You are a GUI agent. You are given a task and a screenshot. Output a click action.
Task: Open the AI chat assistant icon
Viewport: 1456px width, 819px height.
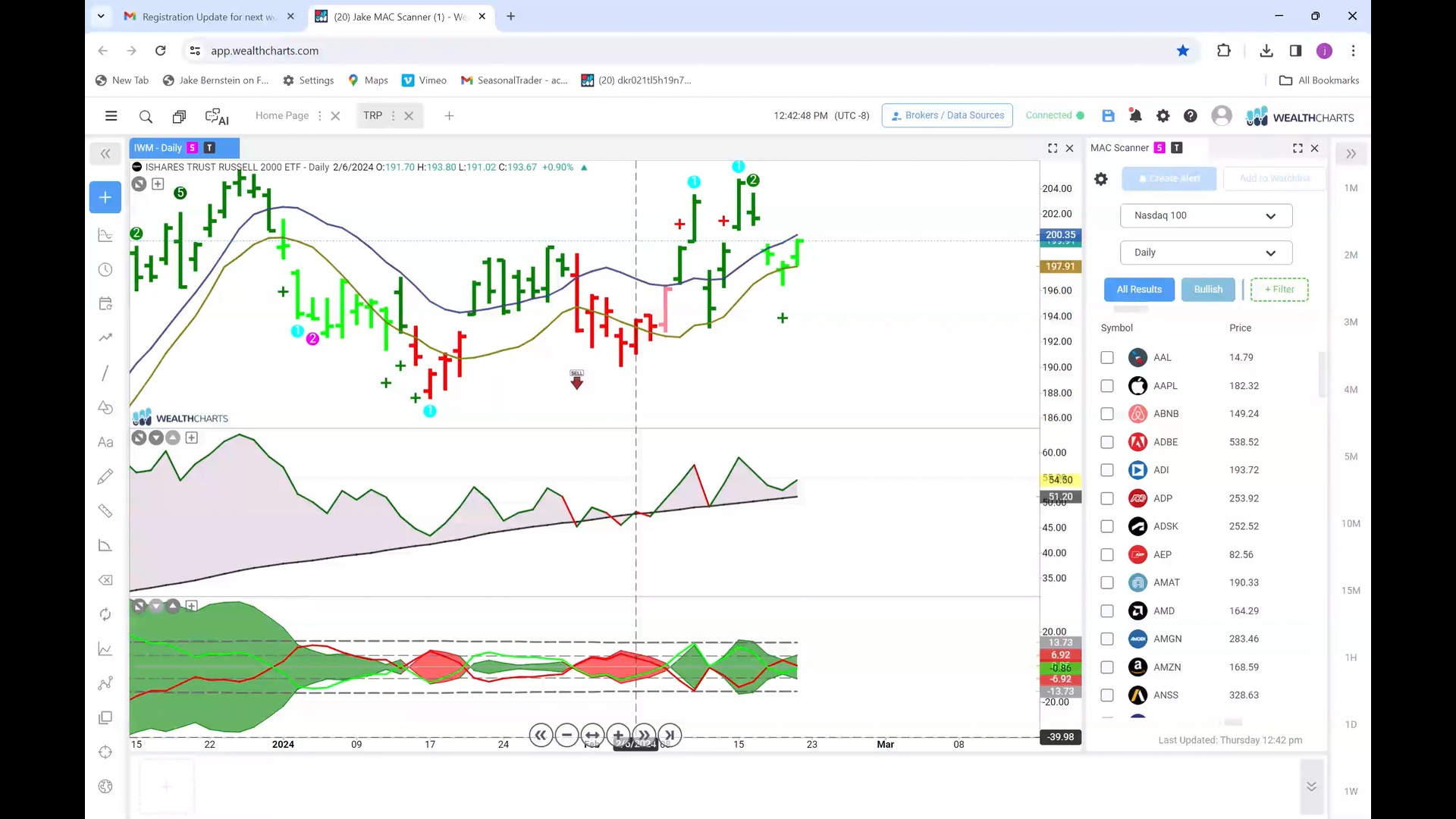click(217, 116)
